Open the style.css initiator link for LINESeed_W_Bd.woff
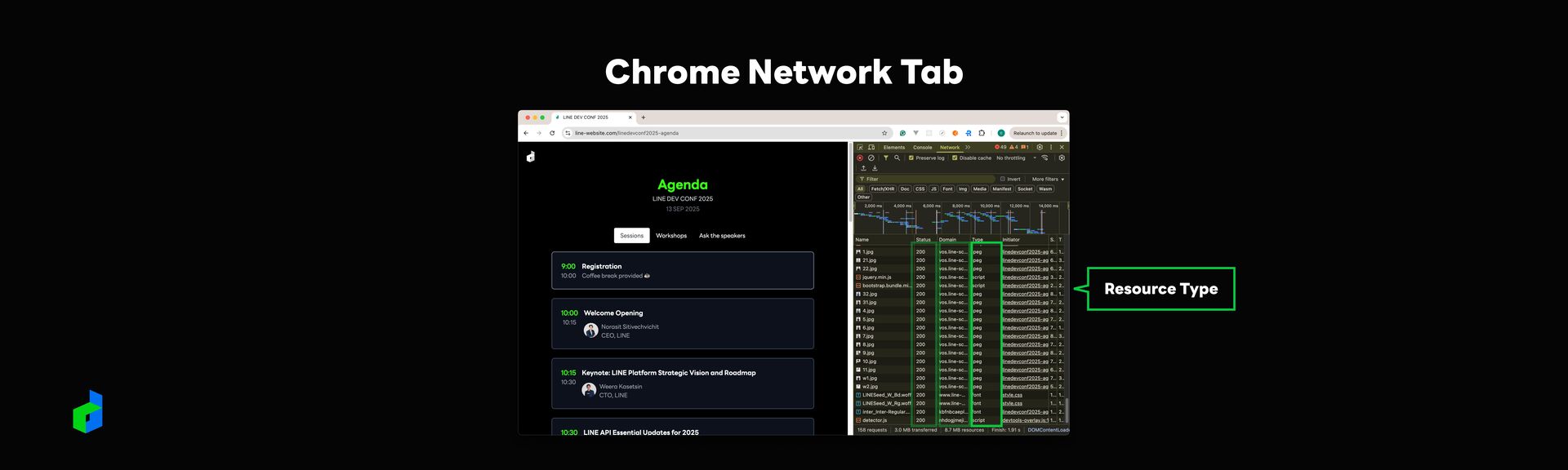The height and width of the screenshot is (470, 1568). [x=1013, y=395]
